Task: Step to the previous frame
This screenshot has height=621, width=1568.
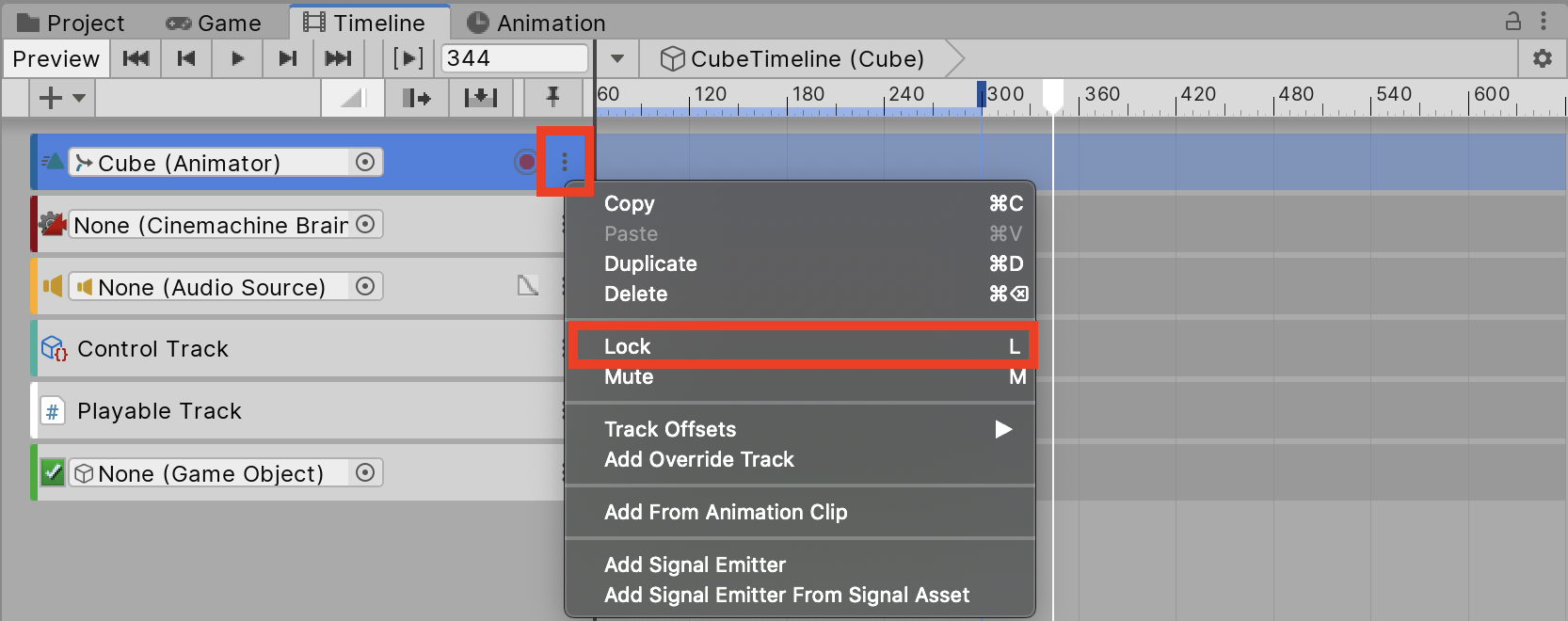Action: tap(186, 58)
